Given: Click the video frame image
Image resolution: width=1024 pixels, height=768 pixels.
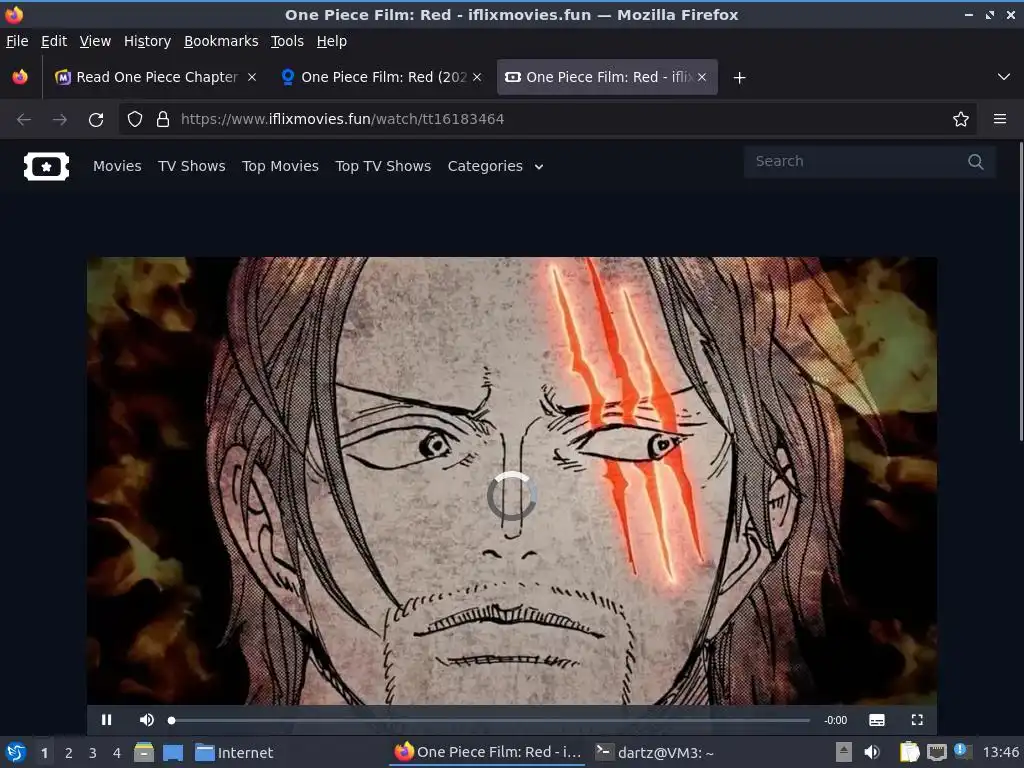Looking at the screenshot, I should 512,481.
